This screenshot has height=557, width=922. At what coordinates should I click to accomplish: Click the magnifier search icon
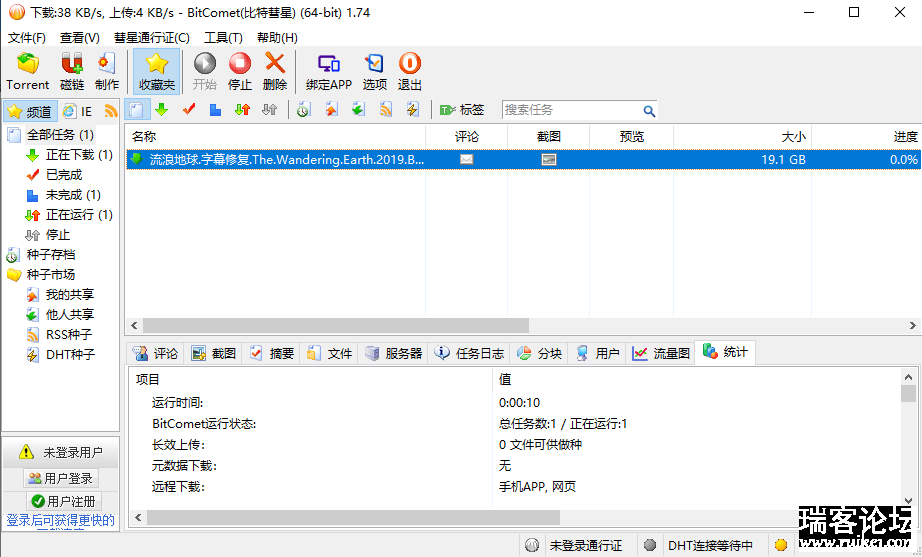(649, 111)
